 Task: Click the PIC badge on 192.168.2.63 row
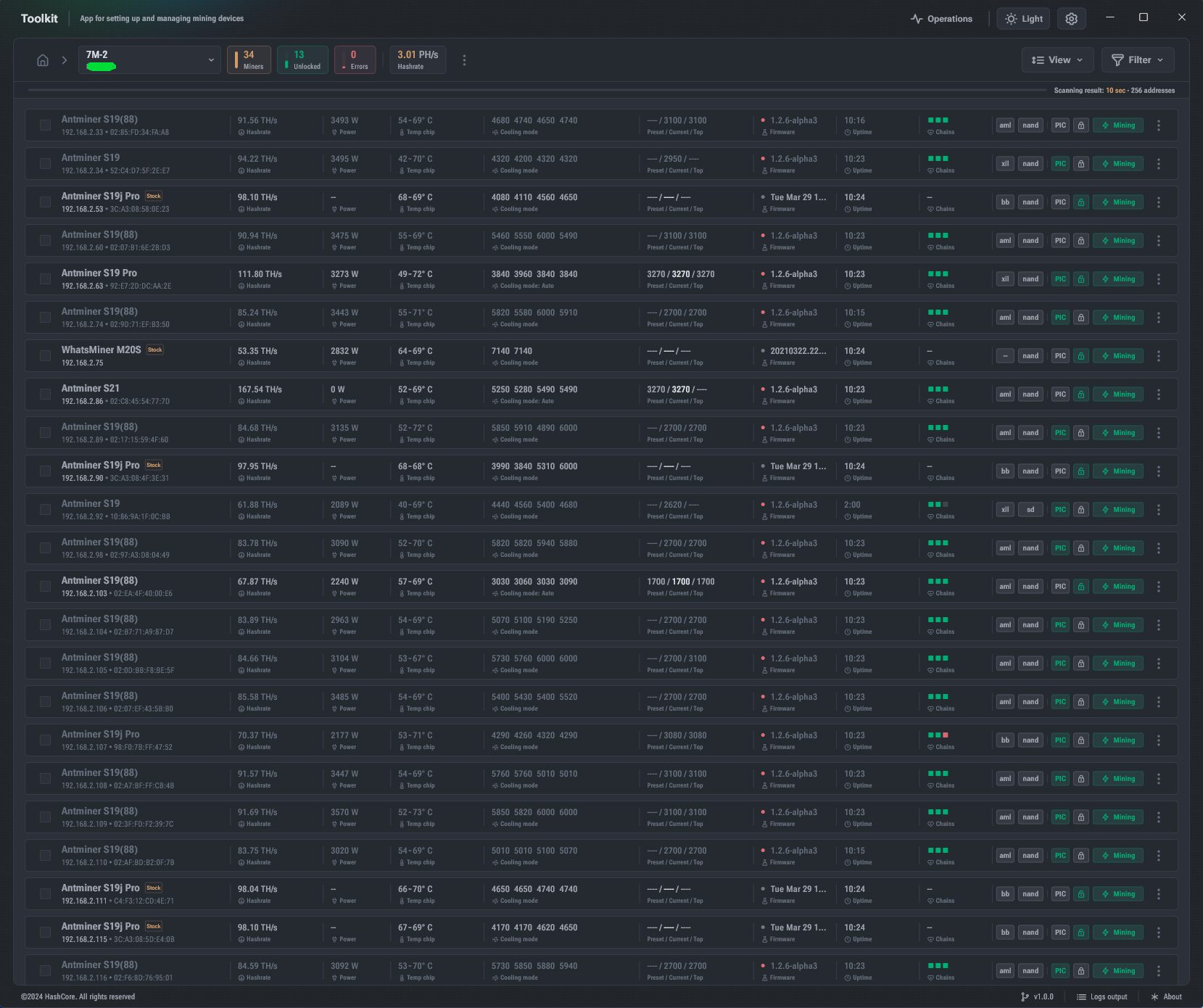tap(1060, 279)
